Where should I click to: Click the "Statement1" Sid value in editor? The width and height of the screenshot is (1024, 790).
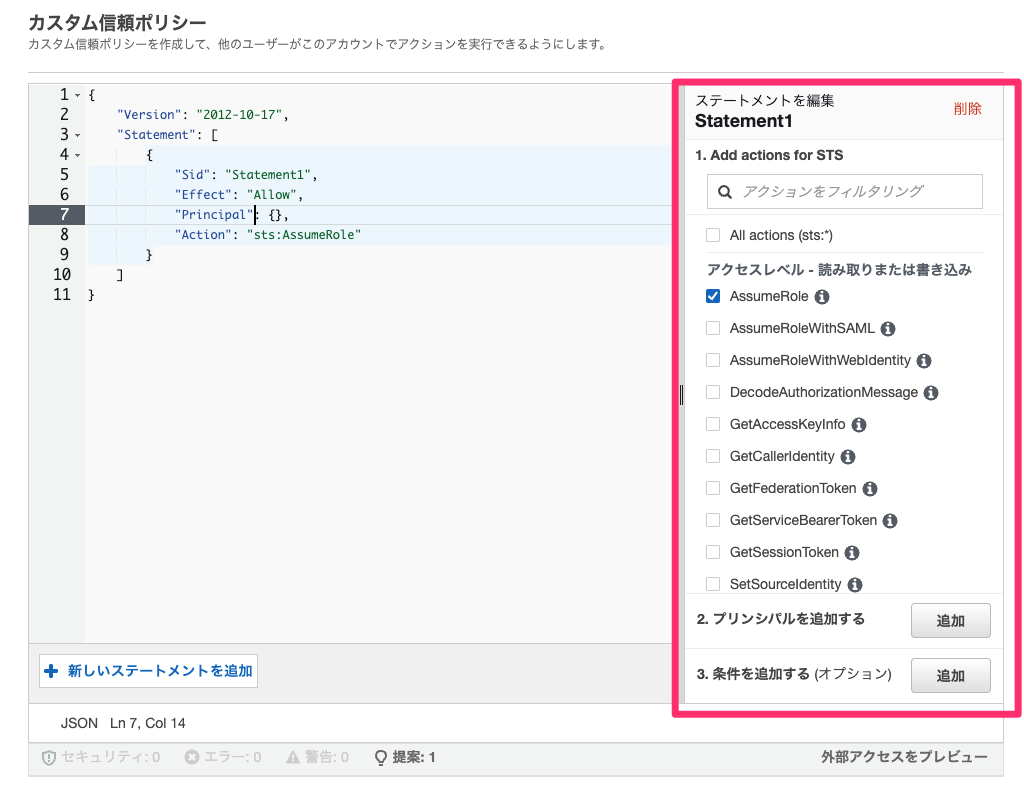point(268,175)
